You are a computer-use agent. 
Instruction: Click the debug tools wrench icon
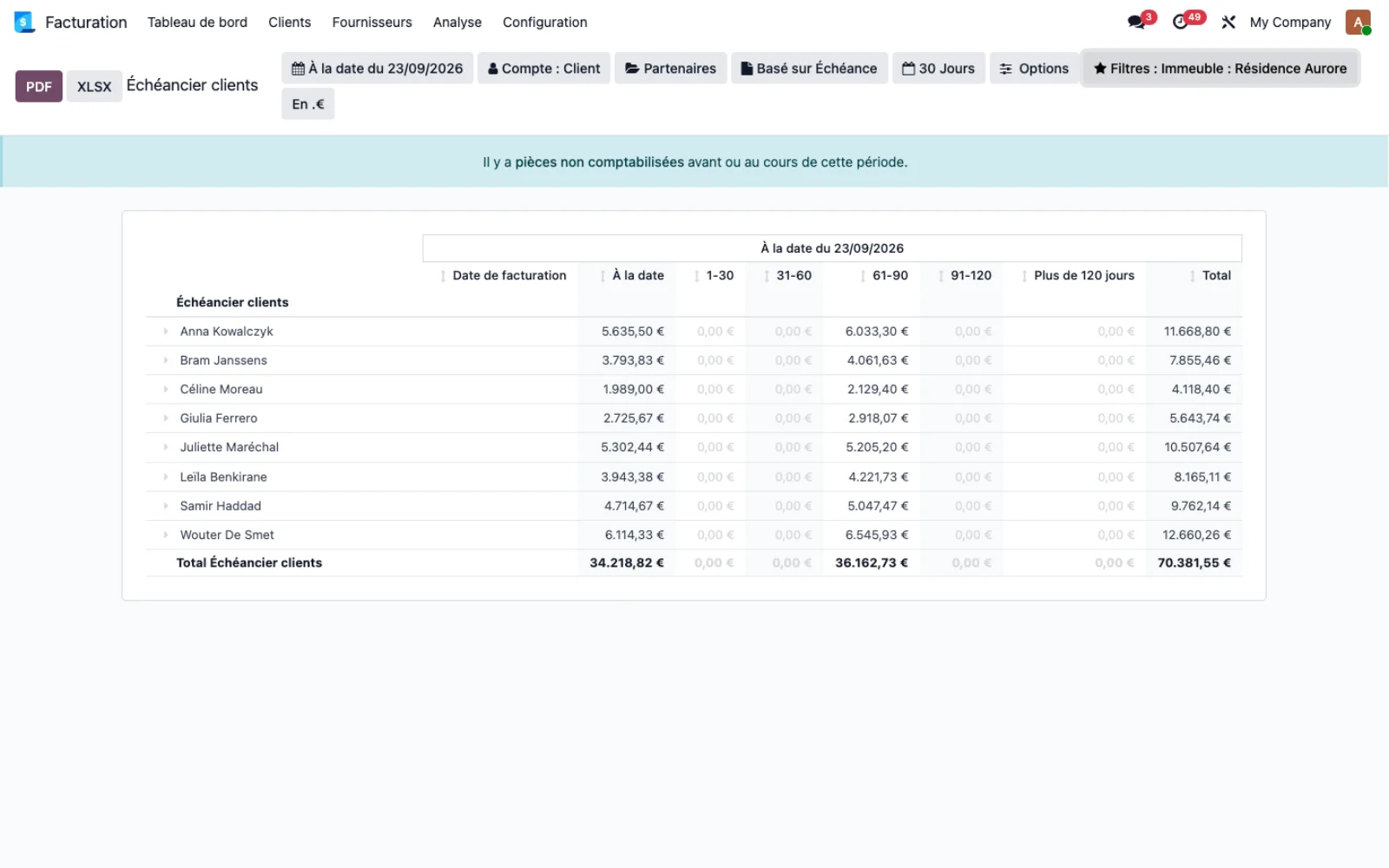pos(1228,22)
